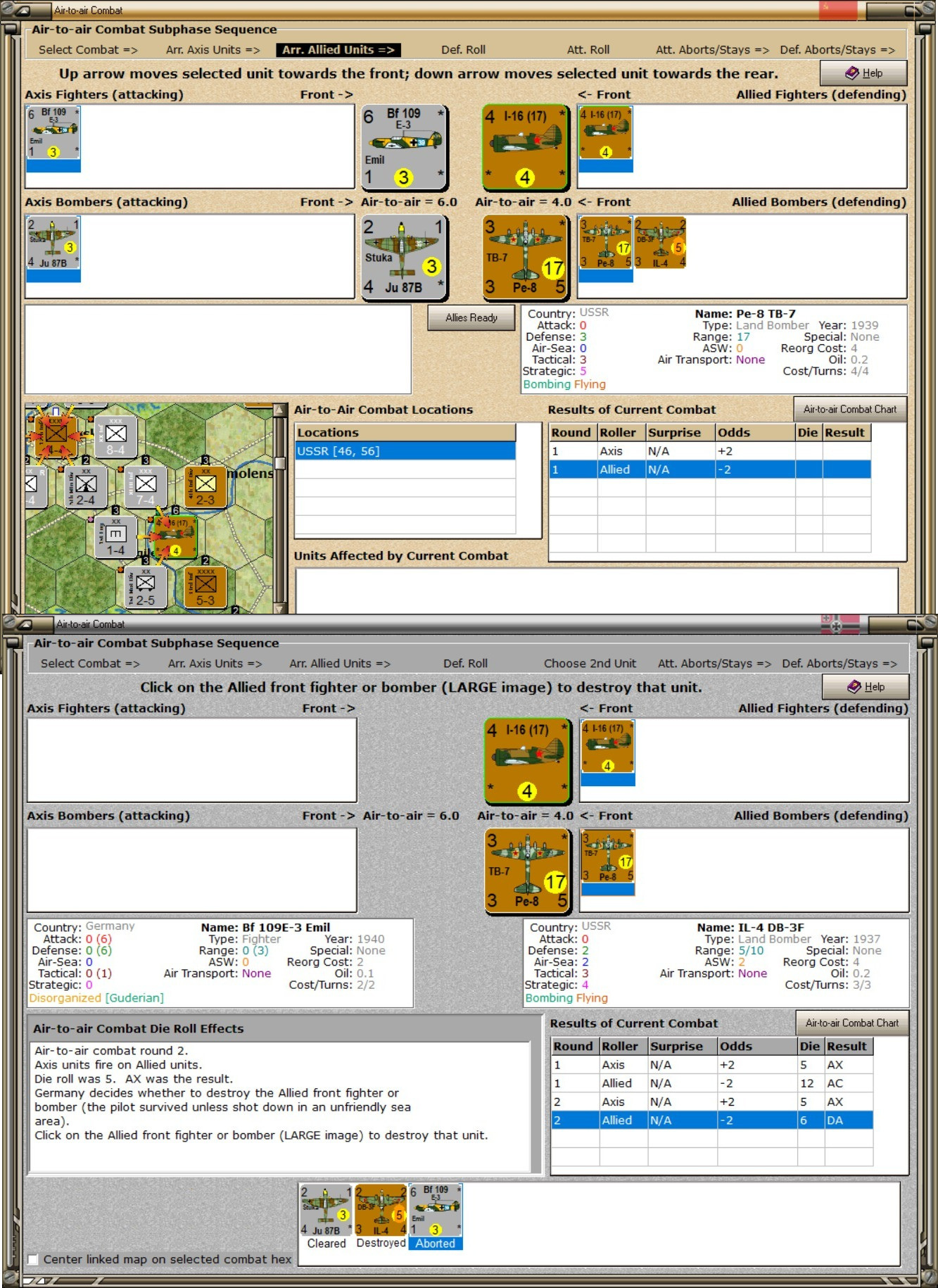Click the Roller column header in lower results

tap(623, 1047)
